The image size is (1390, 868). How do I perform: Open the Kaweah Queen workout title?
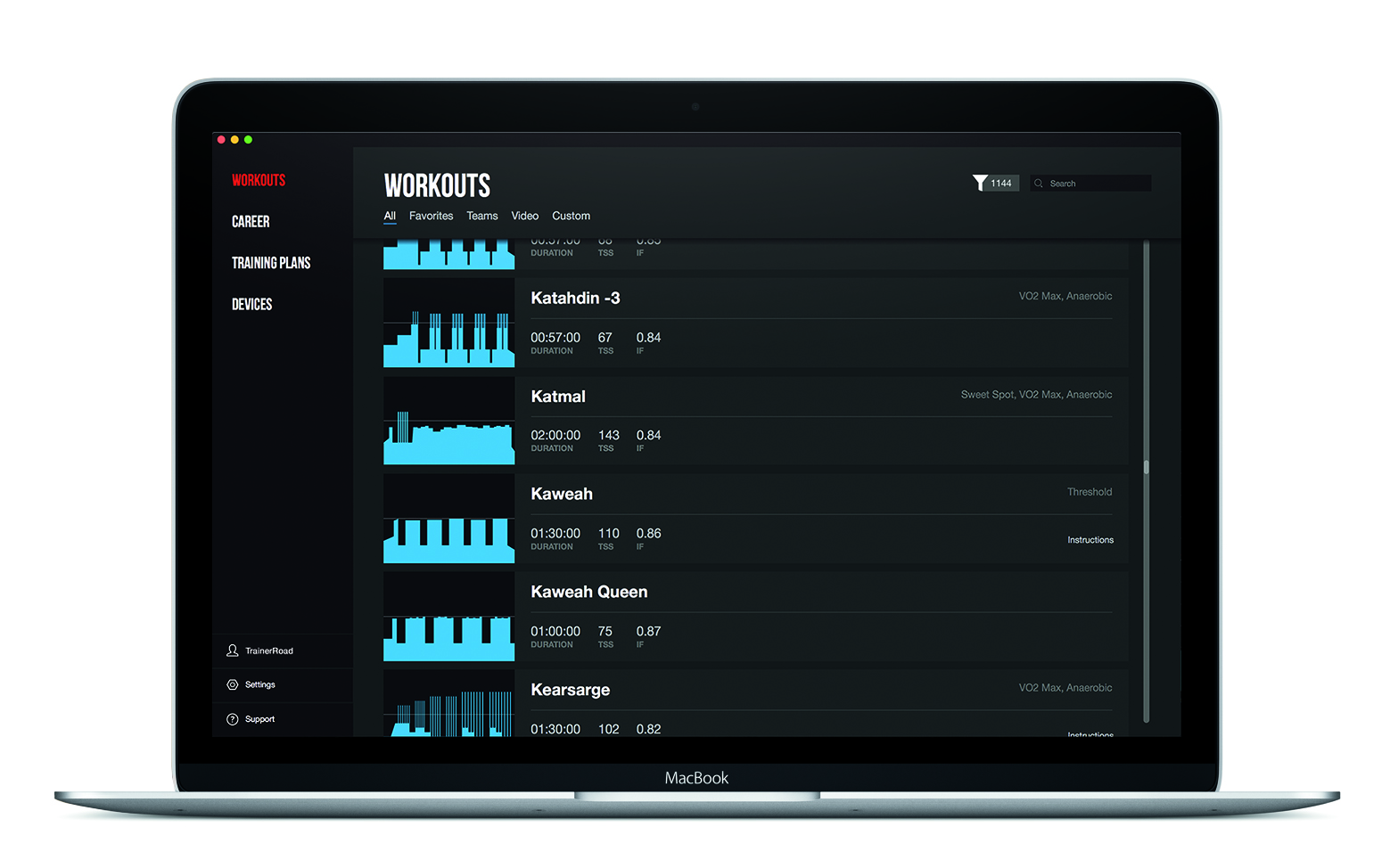[x=589, y=592]
